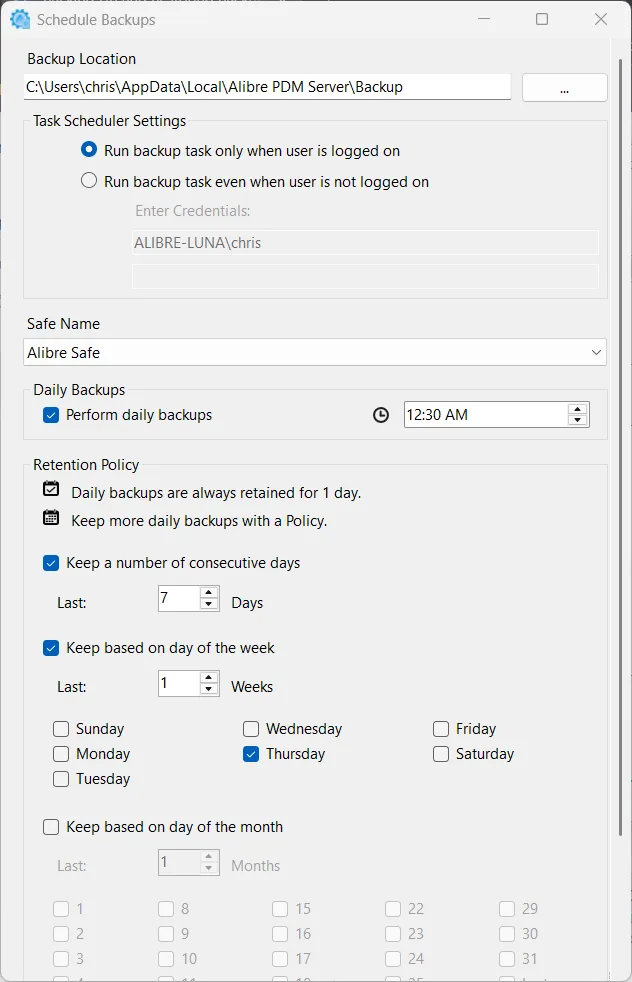Increase the backup time with up arrow
The width and height of the screenshot is (632, 982).
point(578,409)
